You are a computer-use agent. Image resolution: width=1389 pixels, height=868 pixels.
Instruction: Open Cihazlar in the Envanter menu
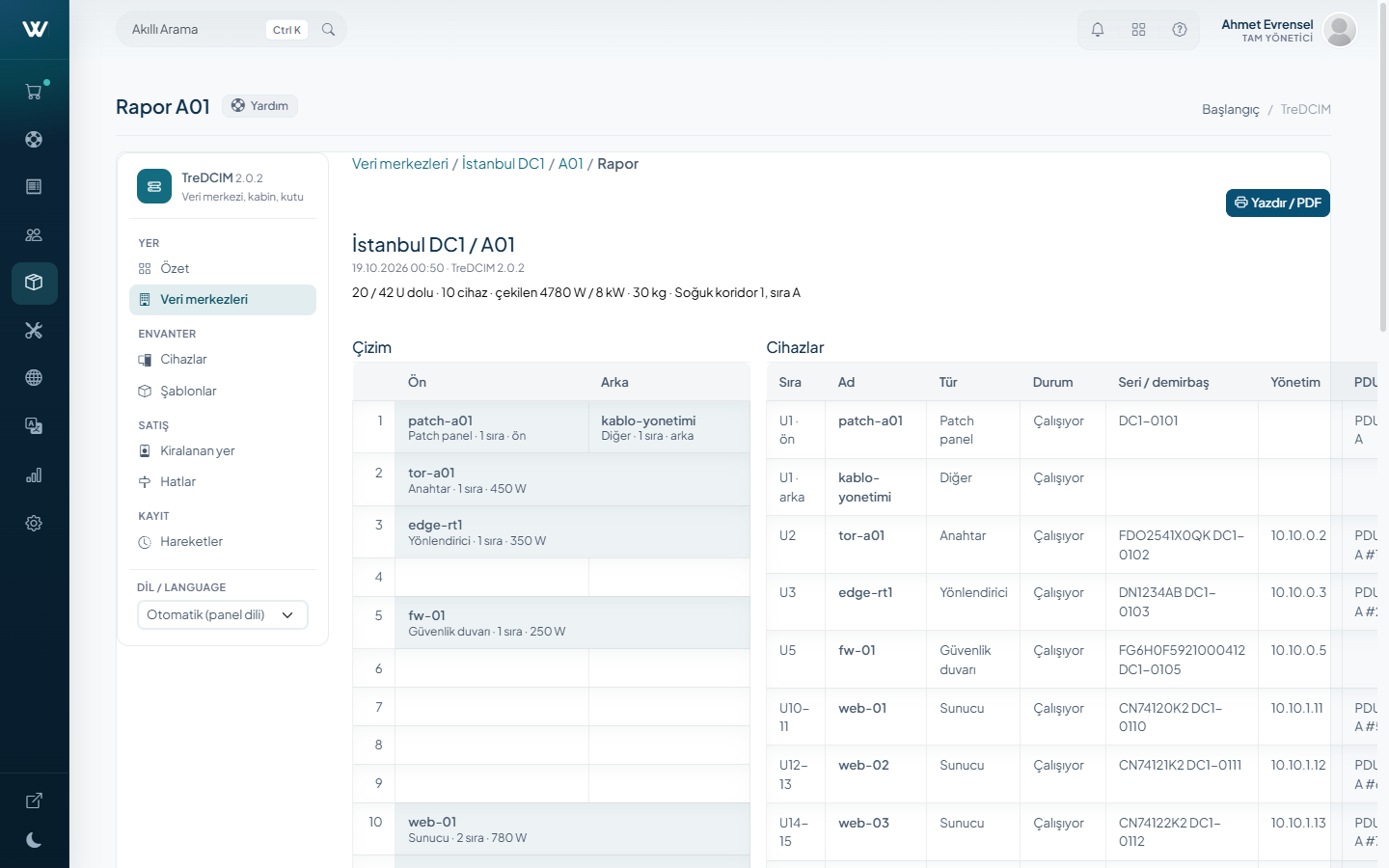pyautogui.click(x=223, y=359)
